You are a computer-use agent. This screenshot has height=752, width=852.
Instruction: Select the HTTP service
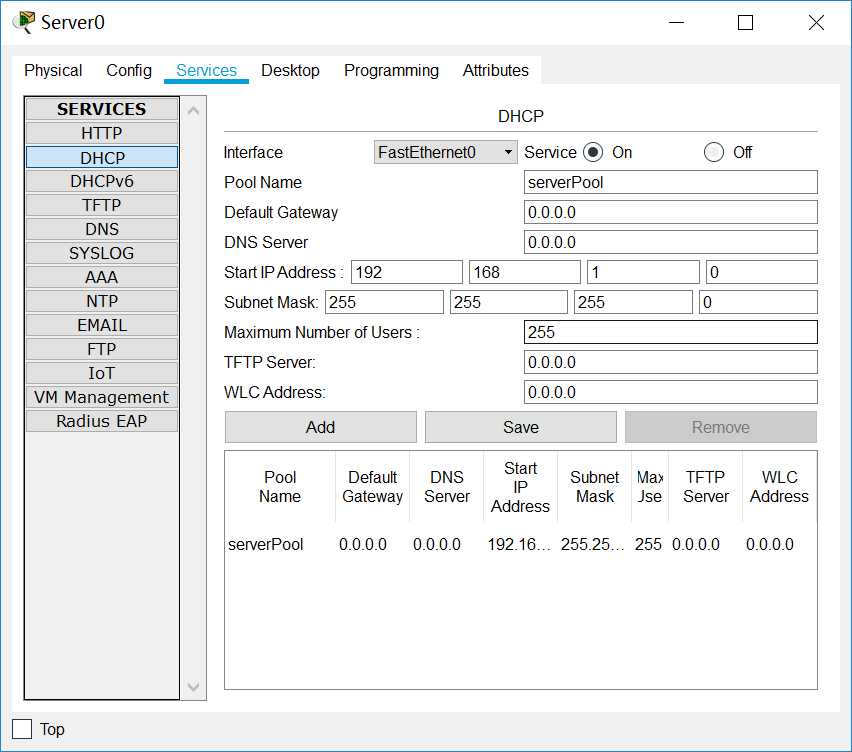[102, 133]
